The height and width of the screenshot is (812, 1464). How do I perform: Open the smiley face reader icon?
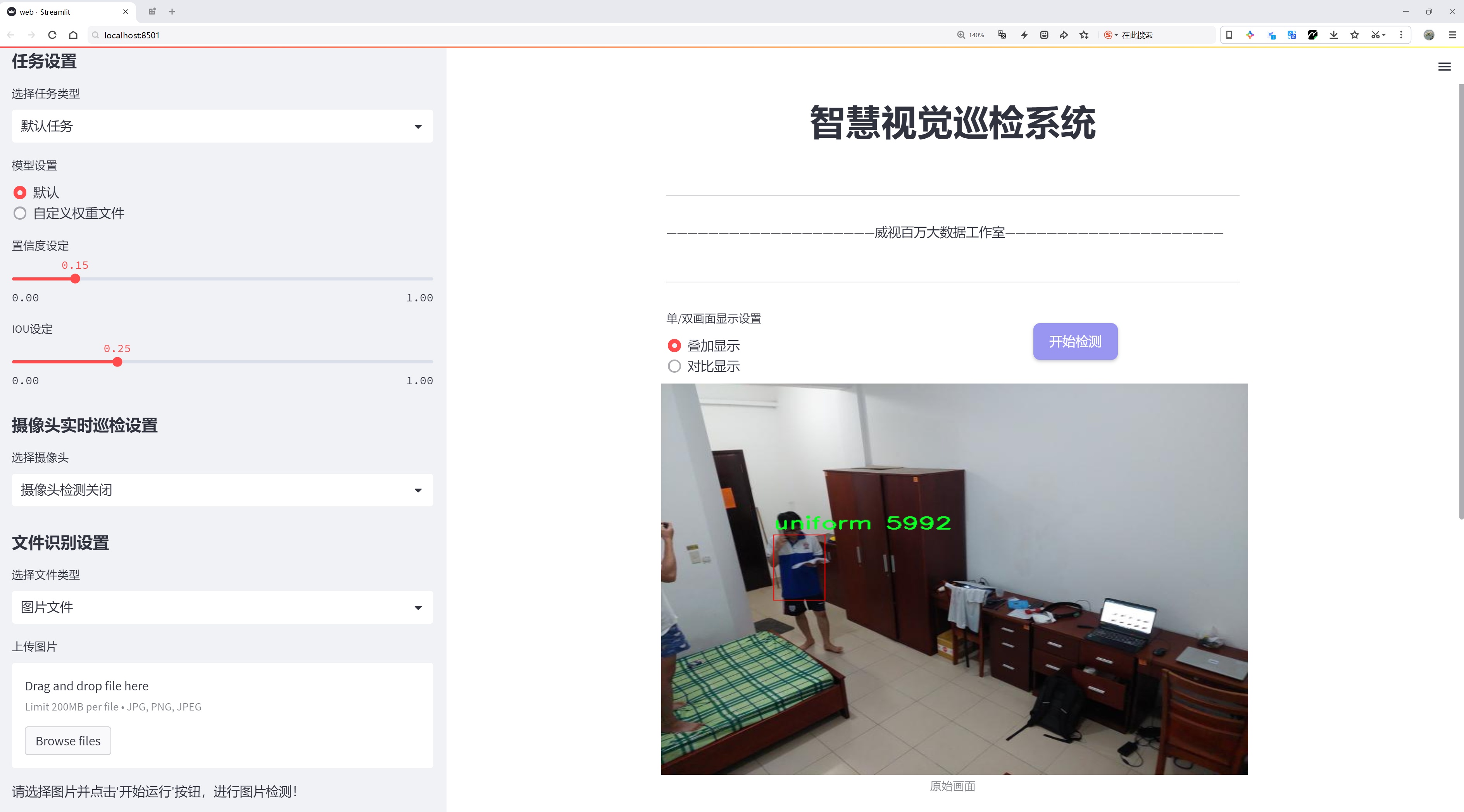pos(1044,35)
